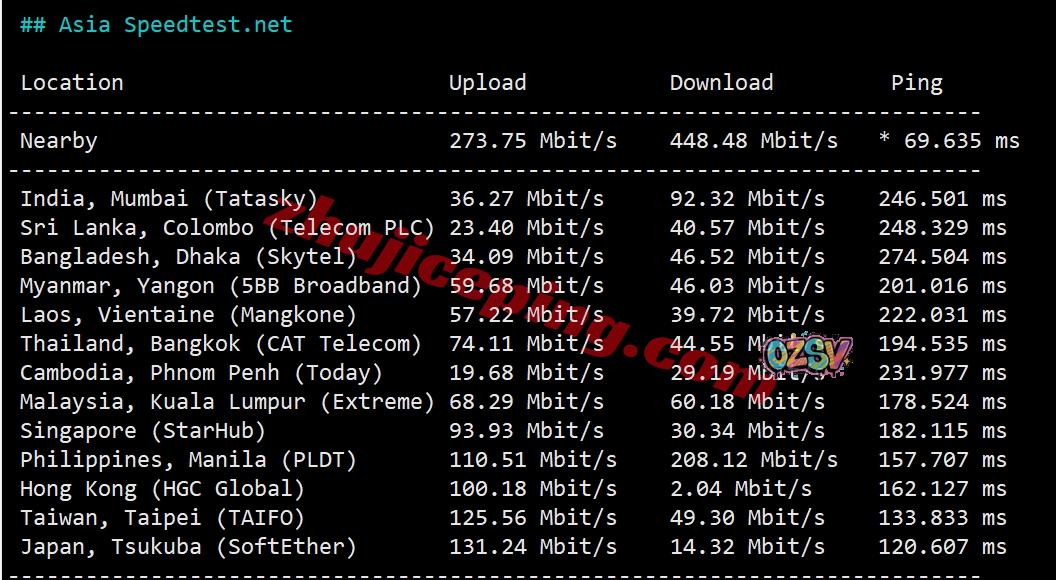Select the Singapore (StarHub) entry
The height and width of the screenshot is (580, 1056).
143,431
